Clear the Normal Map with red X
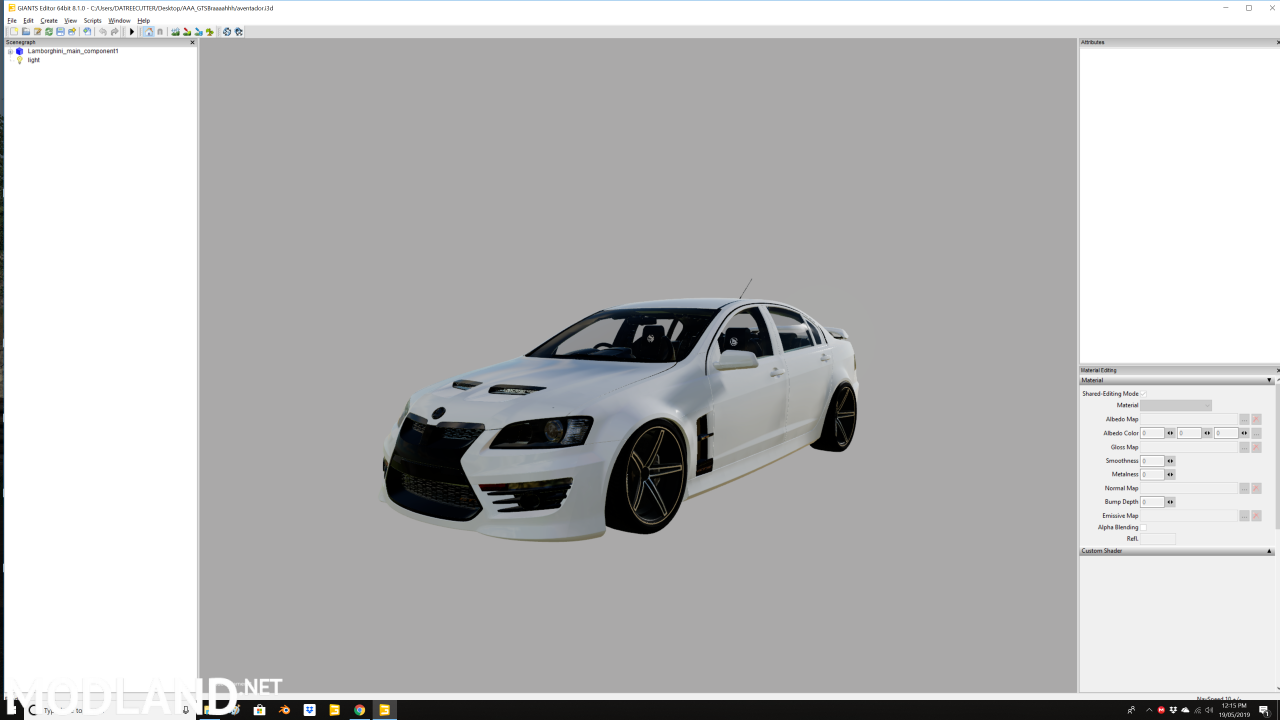The width and height of the screenshot is (1280, 720). (1256, 488)
